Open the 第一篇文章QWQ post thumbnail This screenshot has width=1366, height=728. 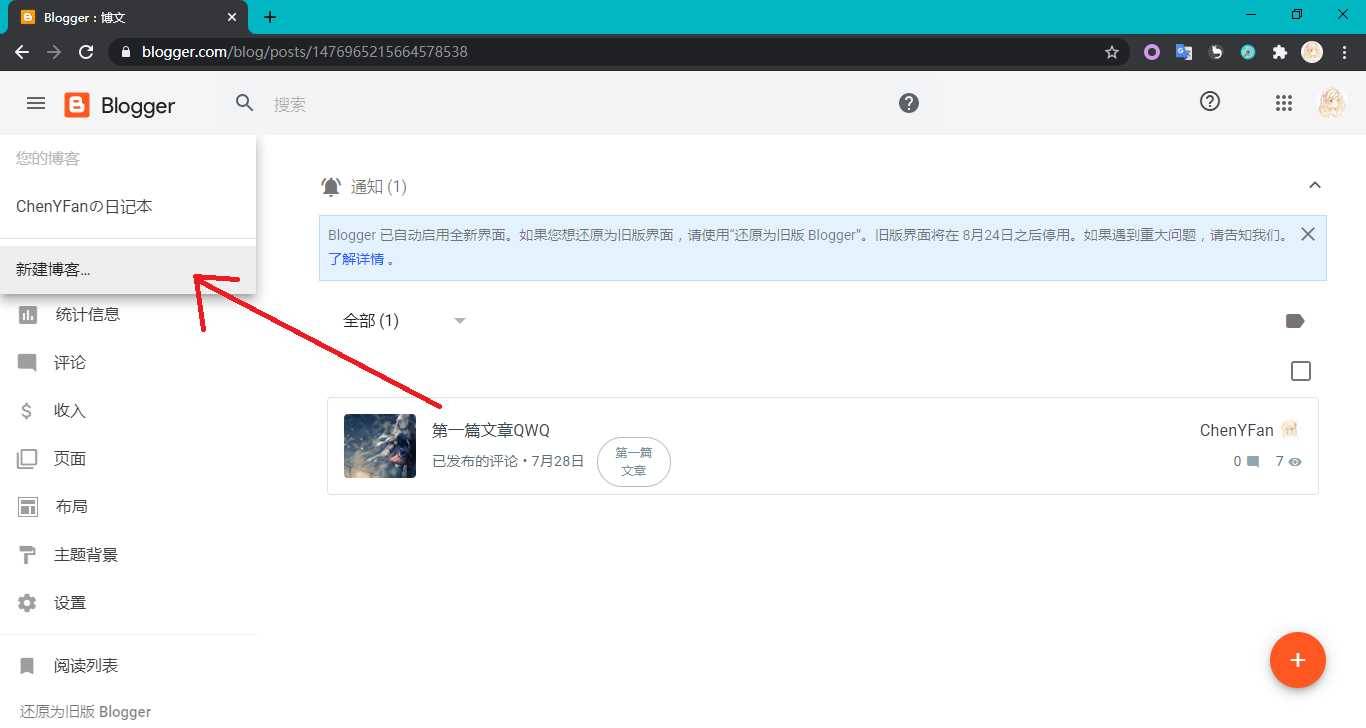pyautogui.click(x=380, y=446)
